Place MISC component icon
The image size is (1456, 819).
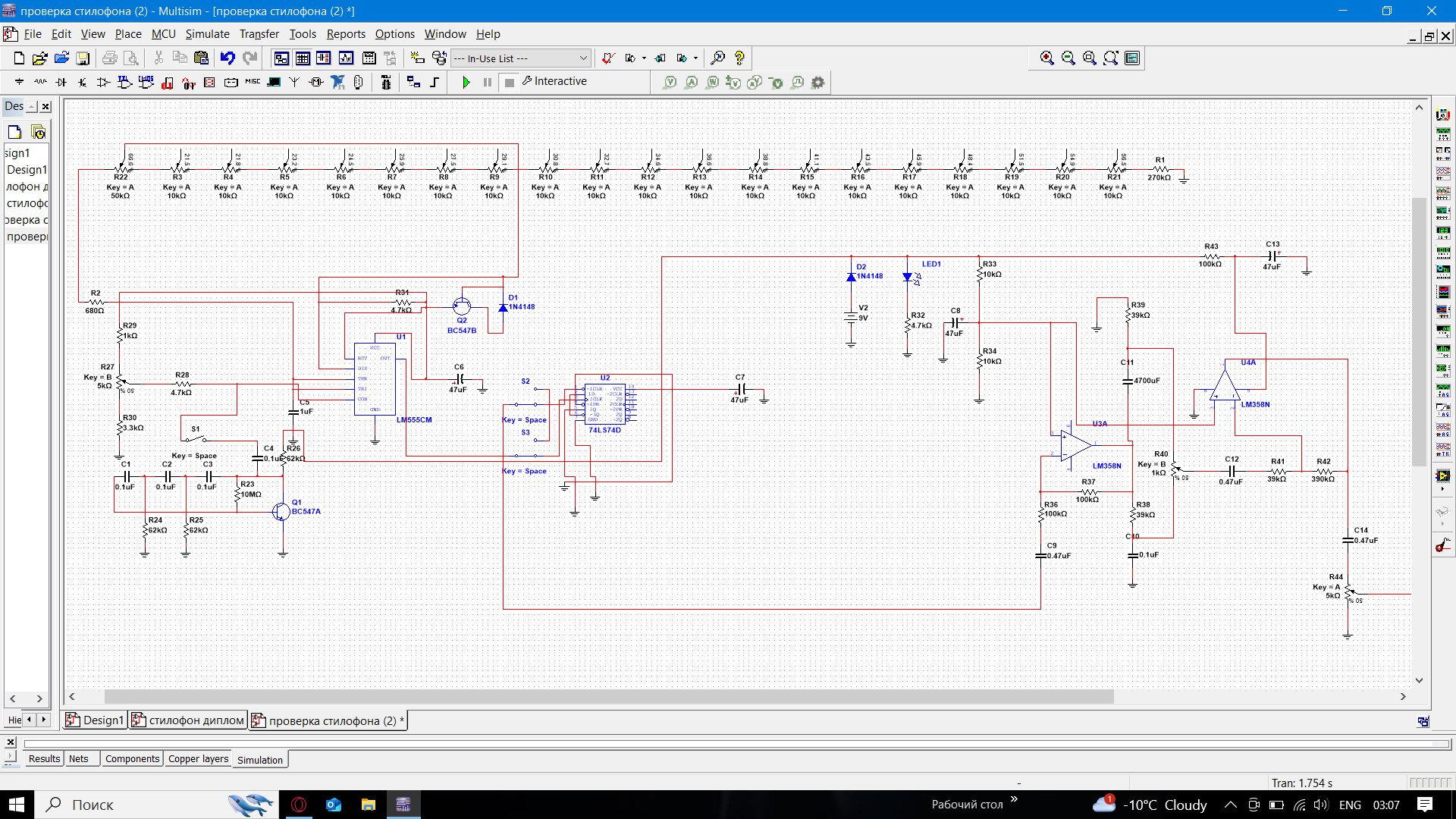click(x=253, y=82)
